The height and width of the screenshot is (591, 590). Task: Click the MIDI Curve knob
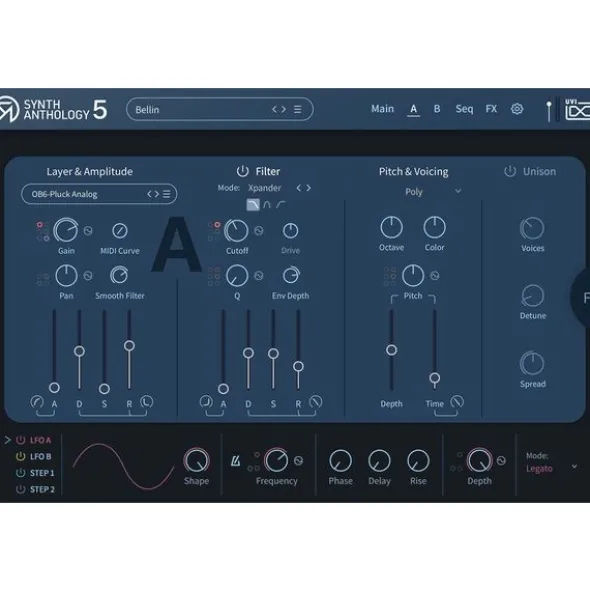pyautogui.click(x=120, y=230)
